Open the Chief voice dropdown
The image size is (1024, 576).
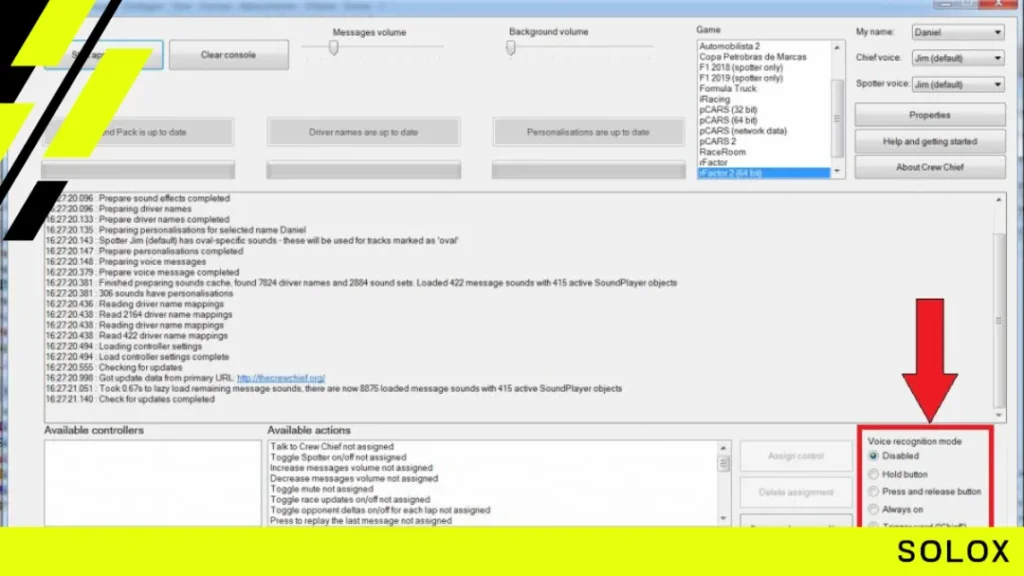958,58
